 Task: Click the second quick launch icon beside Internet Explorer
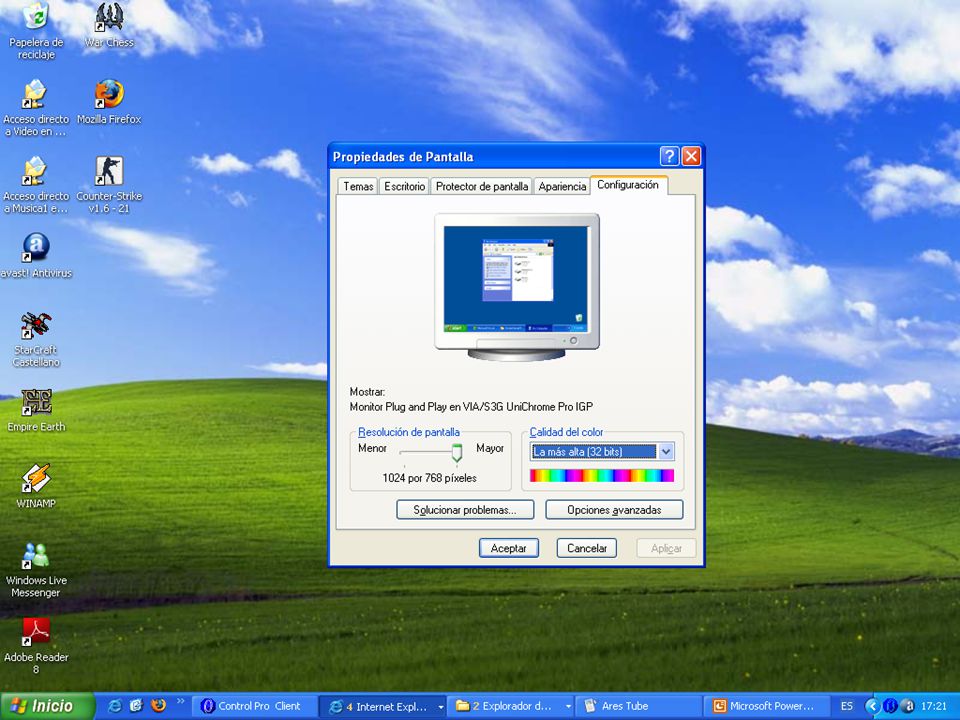click(x=136, y=706)
